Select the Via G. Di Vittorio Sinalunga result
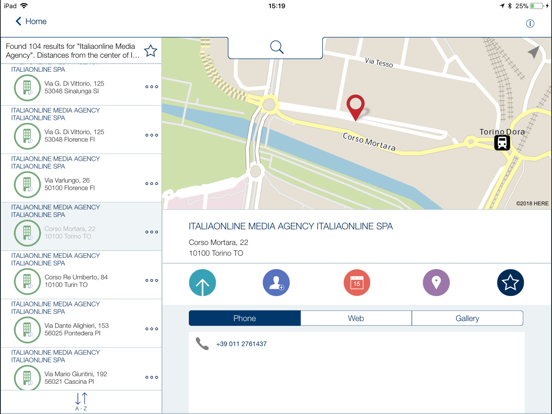The height and width of the screenshot is (414, 552). pyautogui.click(x=81, y=84)
